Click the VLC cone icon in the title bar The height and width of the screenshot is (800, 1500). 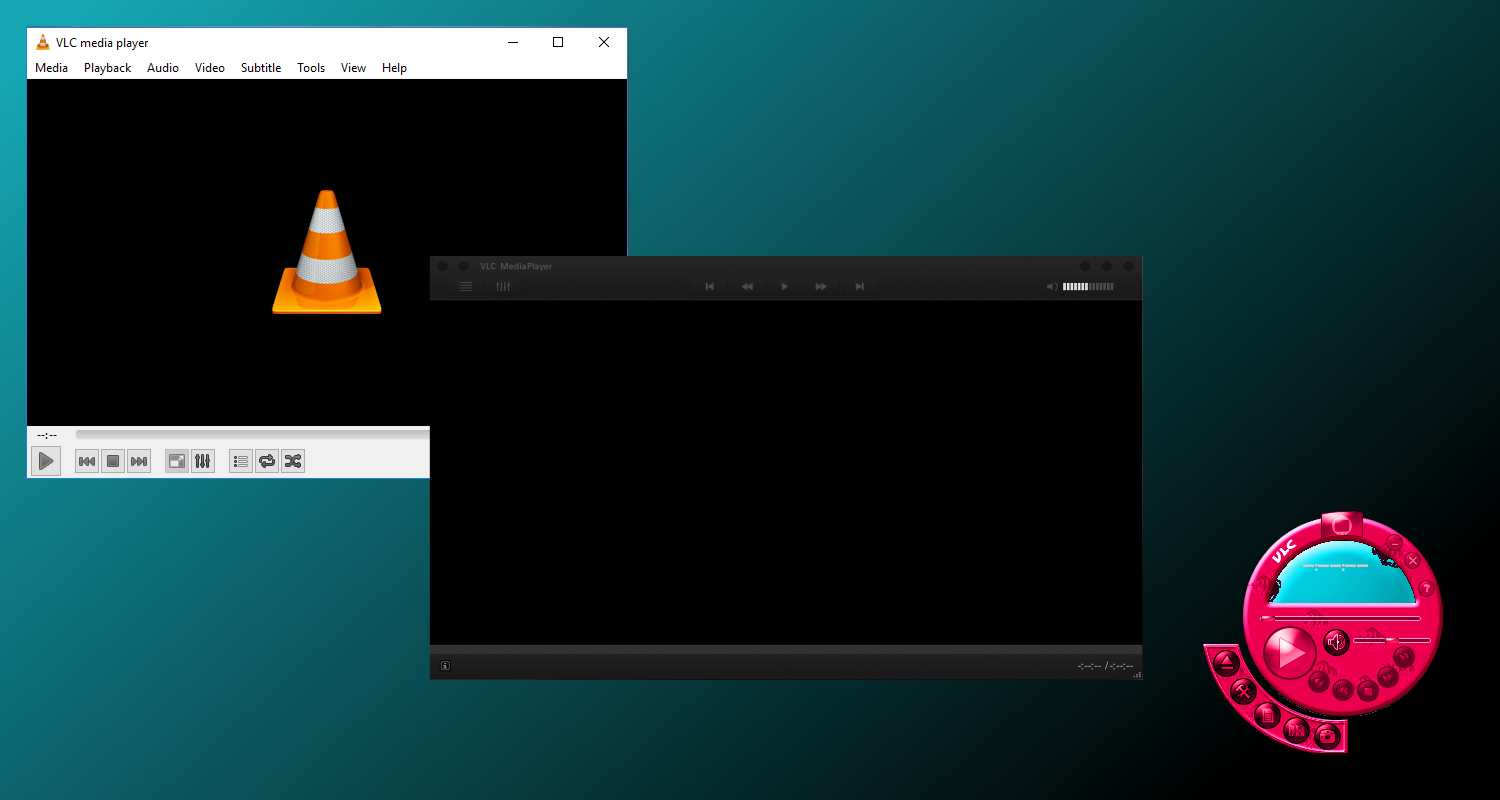pyautogui.click(x=42, y=42)
